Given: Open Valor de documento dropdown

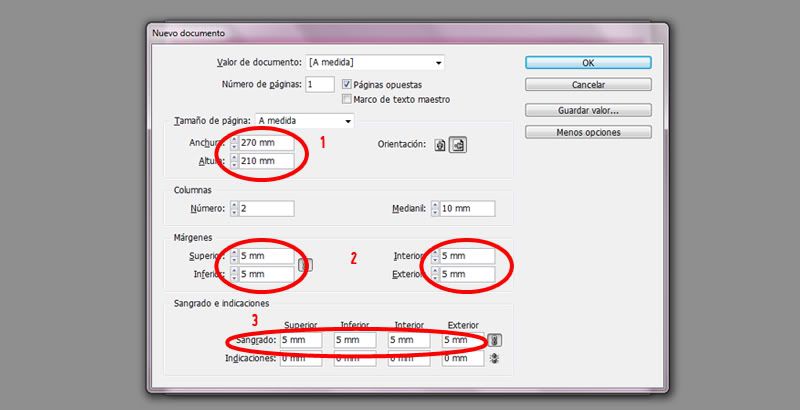Looking at the screenshot, I should click(x=375, y=63).
